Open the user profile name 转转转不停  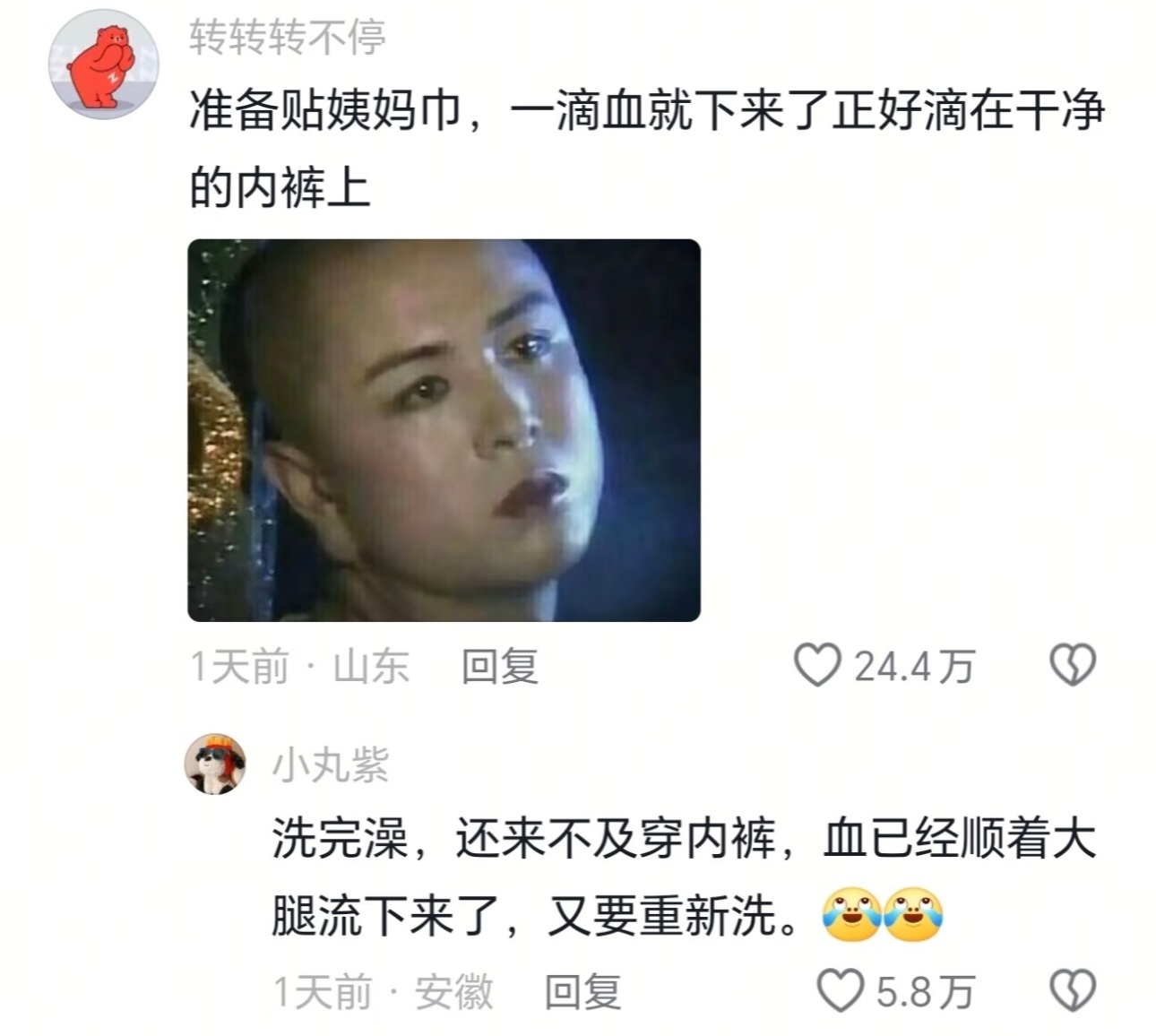pos(288,38)
